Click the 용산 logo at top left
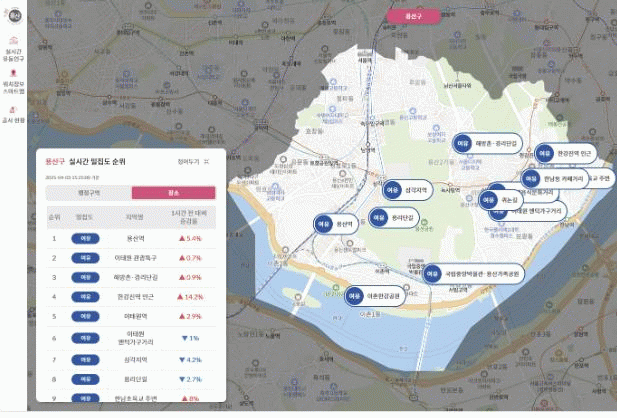The image size is (617, 418). 15,17
